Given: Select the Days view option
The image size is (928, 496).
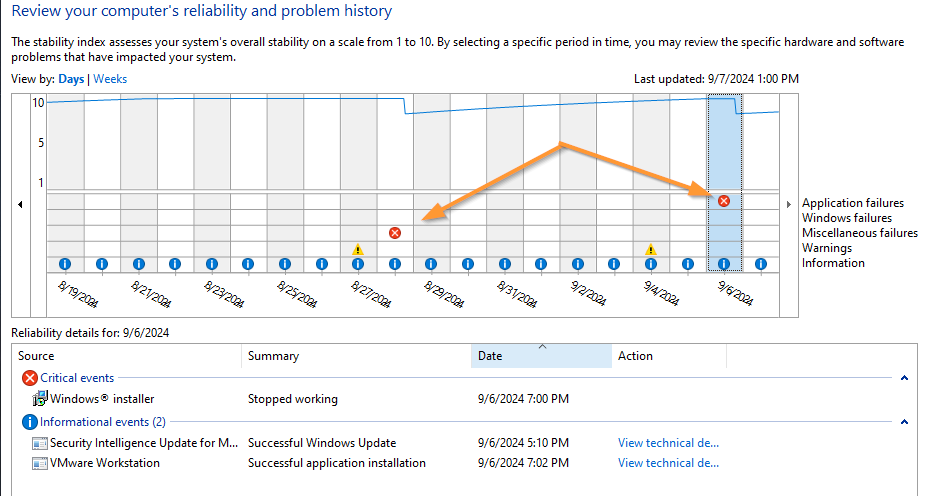Looking at the screenshot, I should pyautogui.click(x=71, y=79).
